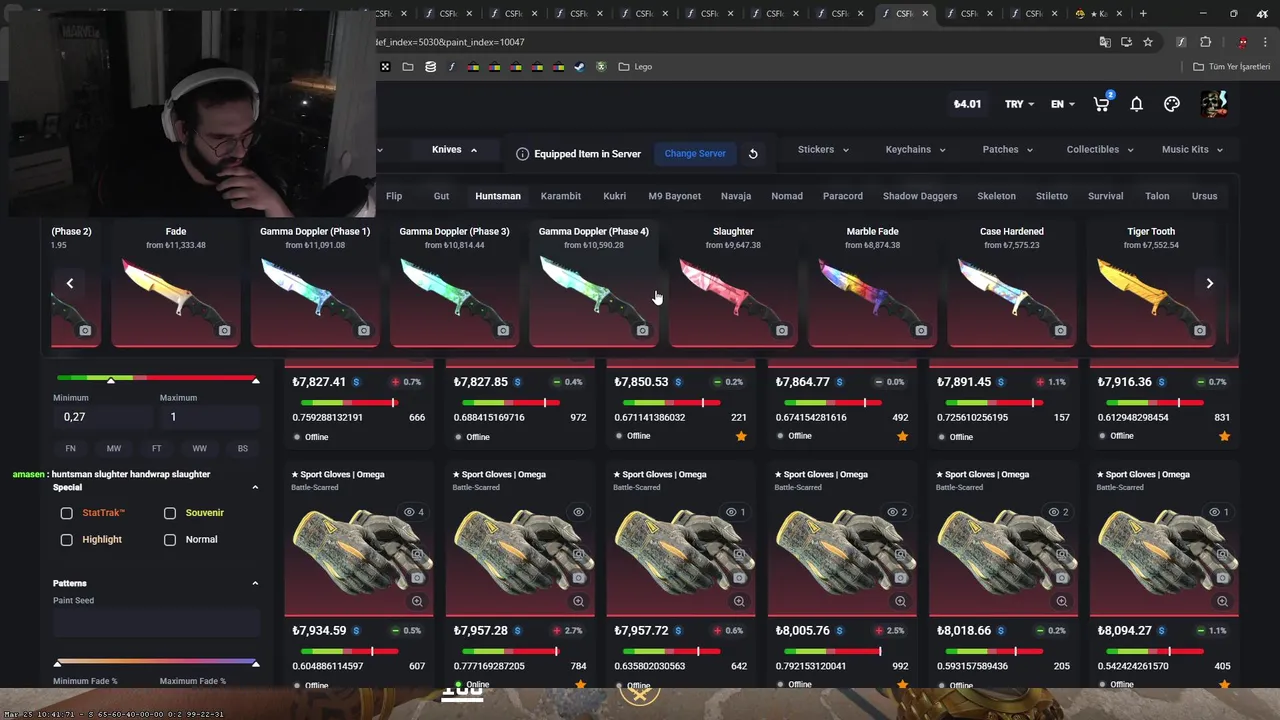Enable the Souvenir checkbox
This screenshot has height=720, width=1280.
[x=170, y=513]
